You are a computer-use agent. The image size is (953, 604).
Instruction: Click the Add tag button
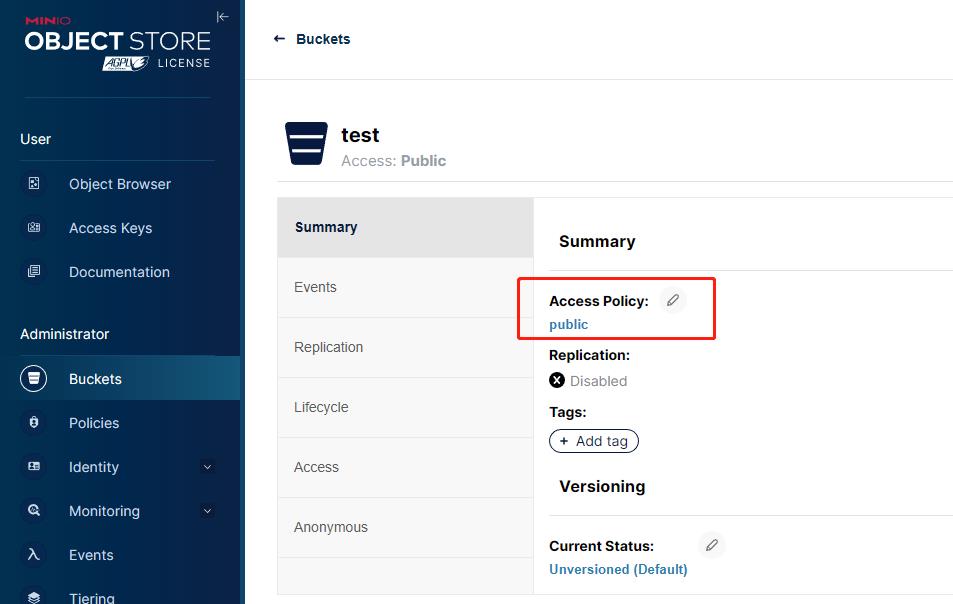[594, 441]
